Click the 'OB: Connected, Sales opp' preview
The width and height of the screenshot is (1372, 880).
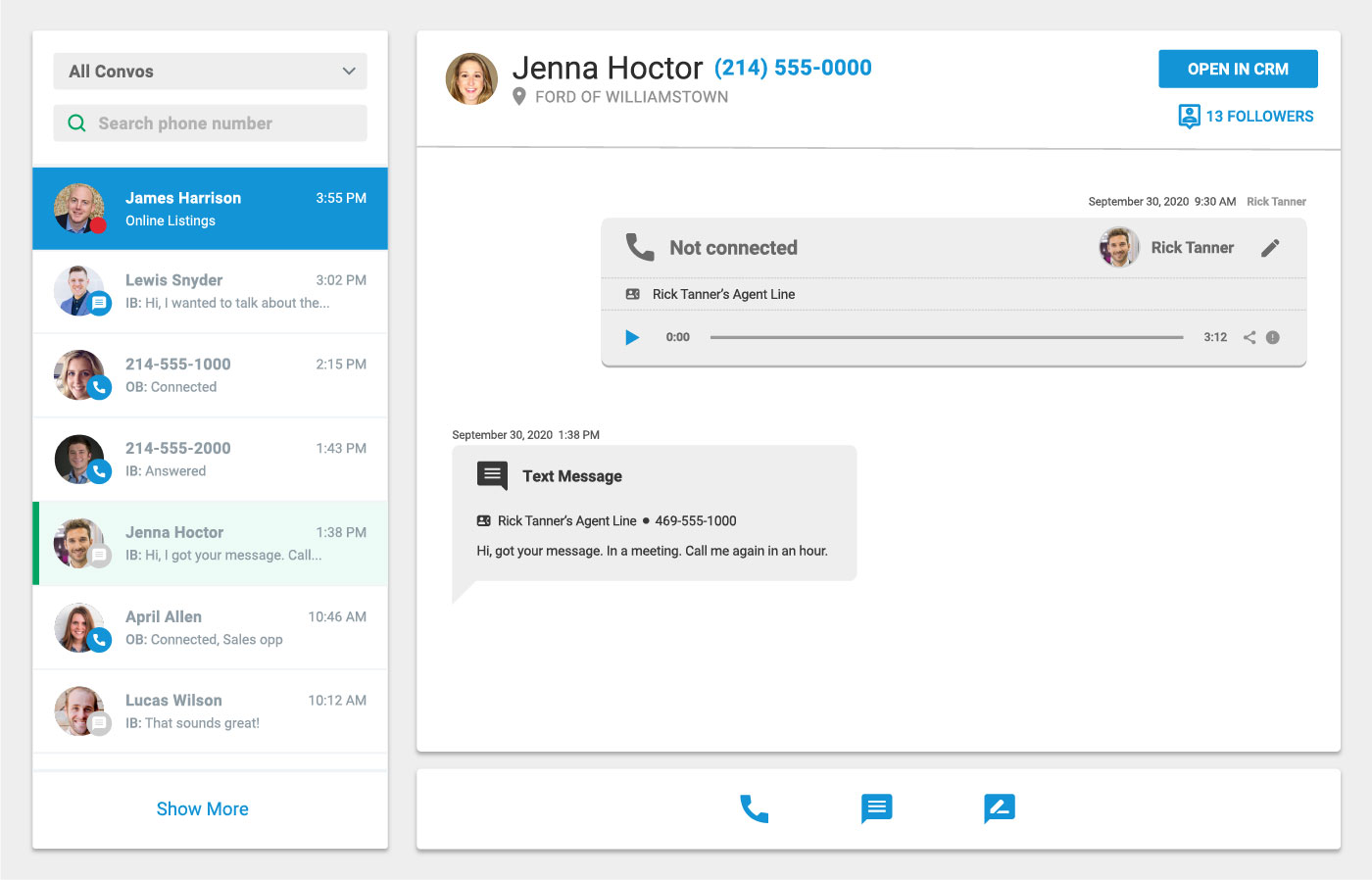tap(204, 640)
